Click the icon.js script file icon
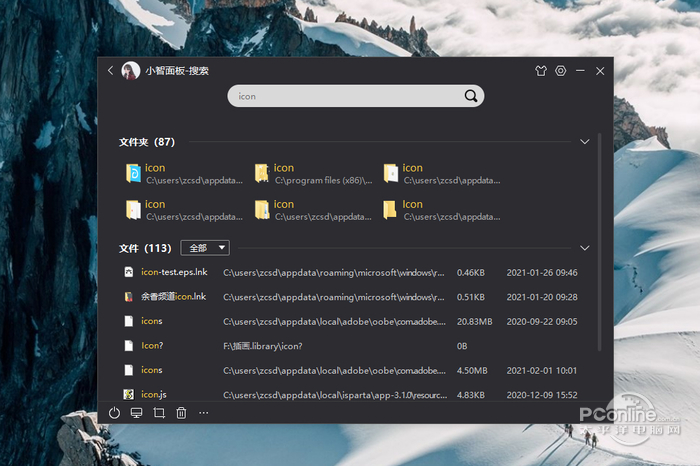Image resolution: width=700 pixels, height=466 pixels. click(x=129, y=394)
